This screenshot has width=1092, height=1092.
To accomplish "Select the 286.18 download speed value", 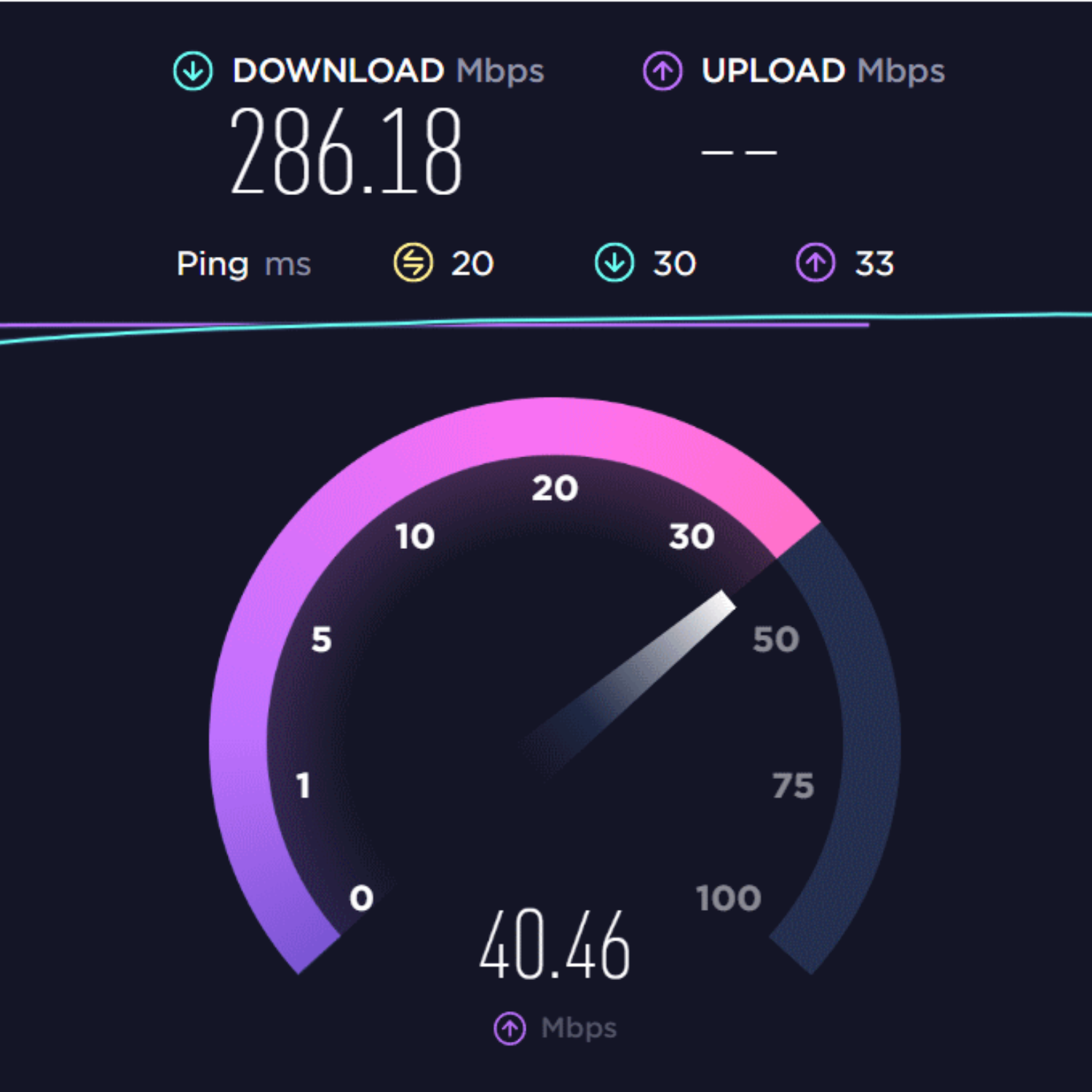I will coord(346,151).
